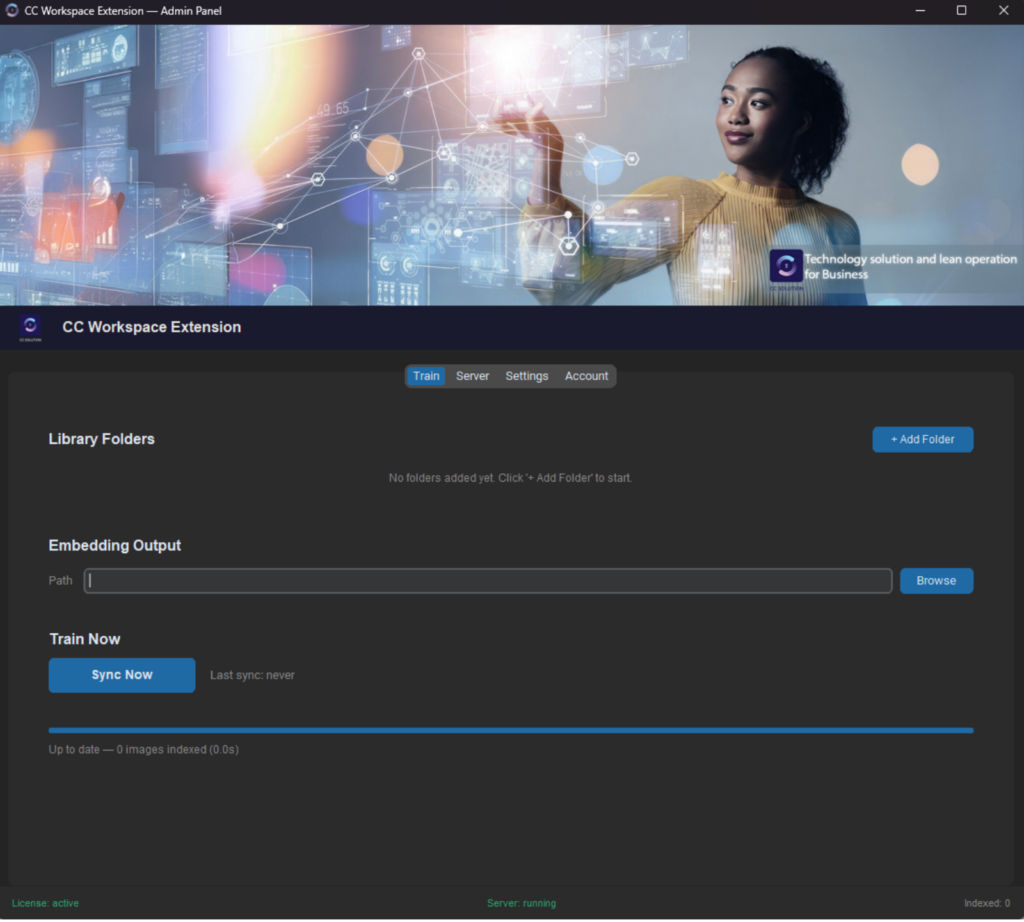1024x922 pixels.
Task: Start training with Sync Now
Action: click(x=122, y=675)
